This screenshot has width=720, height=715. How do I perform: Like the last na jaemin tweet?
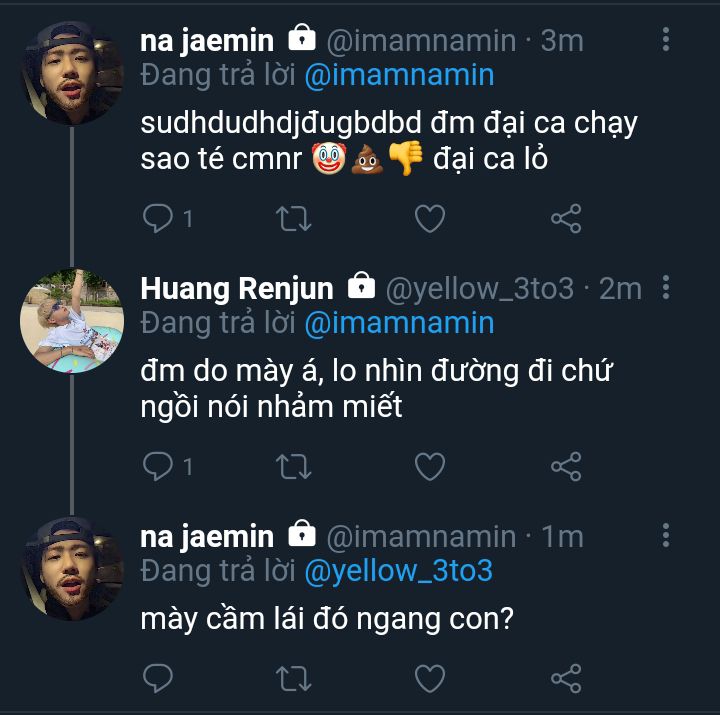pos(429,677)
